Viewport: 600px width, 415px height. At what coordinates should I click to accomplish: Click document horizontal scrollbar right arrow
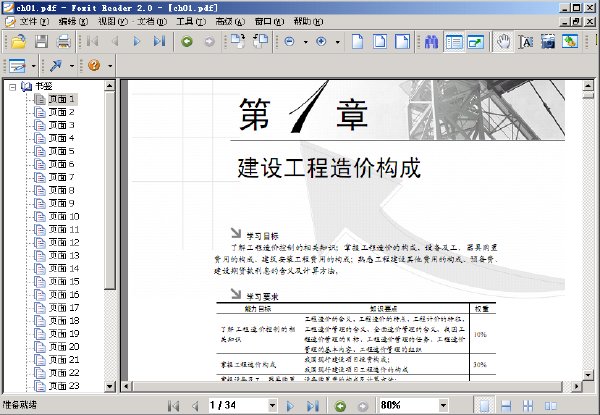(576, 386)
